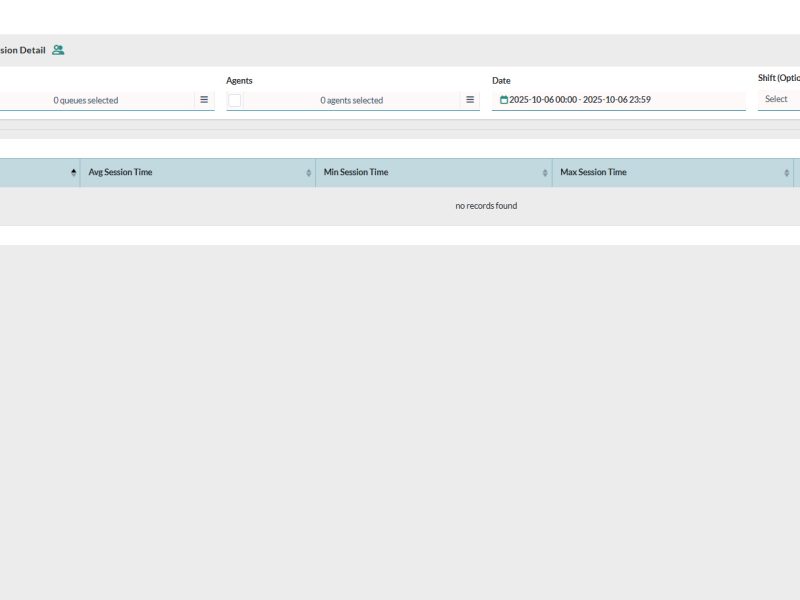Expand the '0 queues selected' dropdown
800x600 pixels.
(85, 99)
